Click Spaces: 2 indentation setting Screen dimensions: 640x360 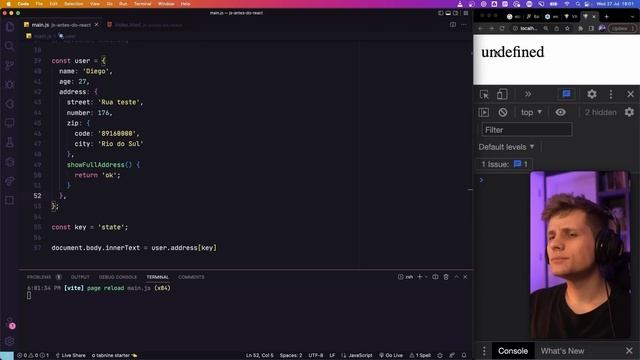[x=291, y=356]
